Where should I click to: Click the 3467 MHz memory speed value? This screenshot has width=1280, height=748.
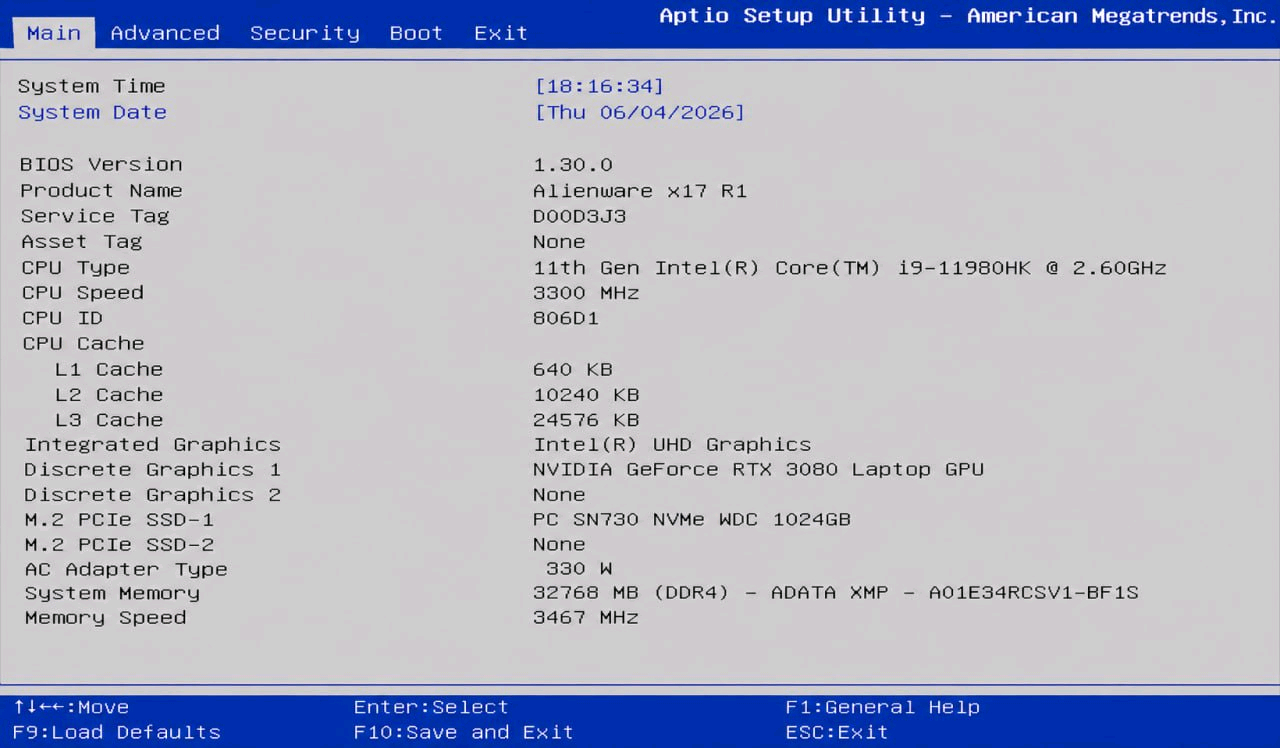586,617
